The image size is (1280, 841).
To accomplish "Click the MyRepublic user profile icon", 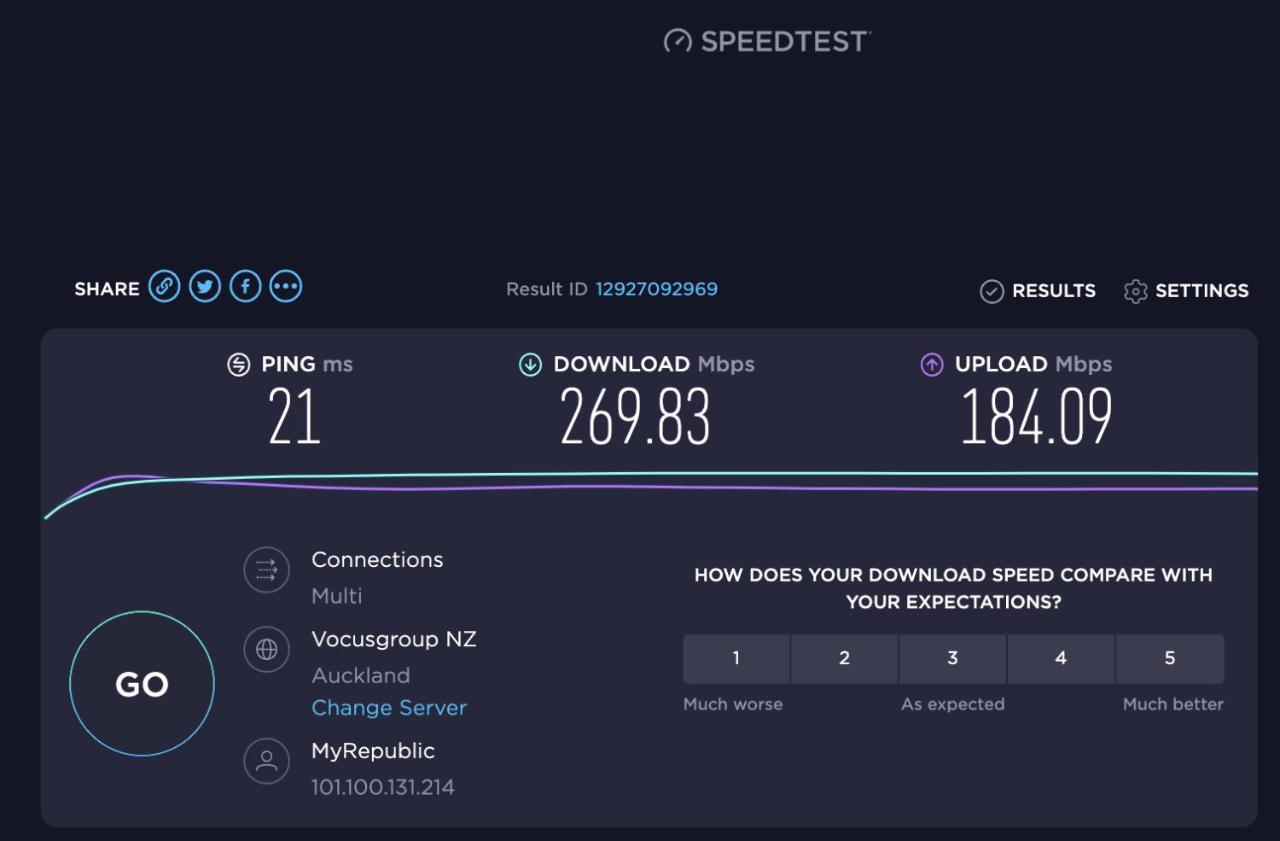I will pyautogui.click(x=266, y=761).
